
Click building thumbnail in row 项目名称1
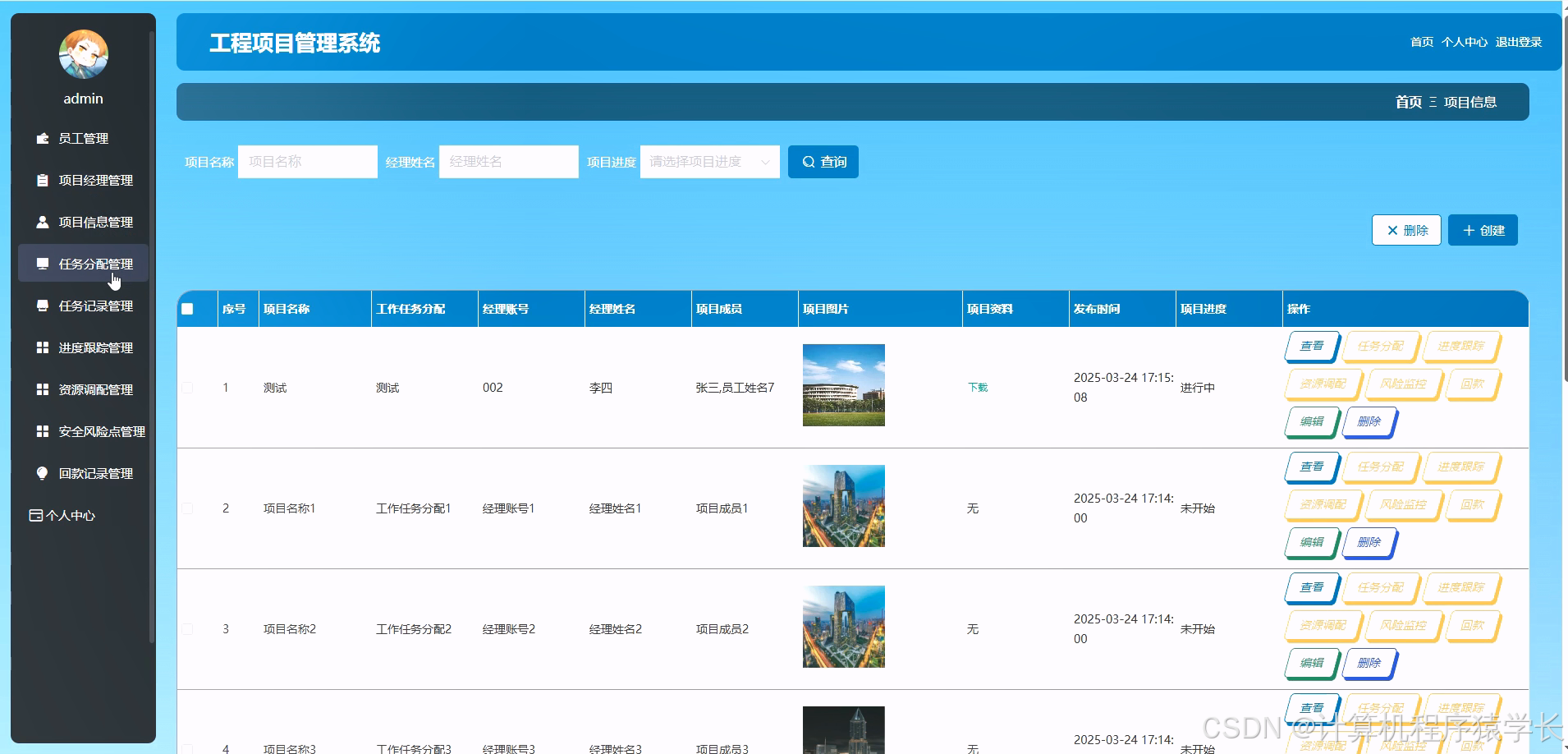(x=844, y=506)
